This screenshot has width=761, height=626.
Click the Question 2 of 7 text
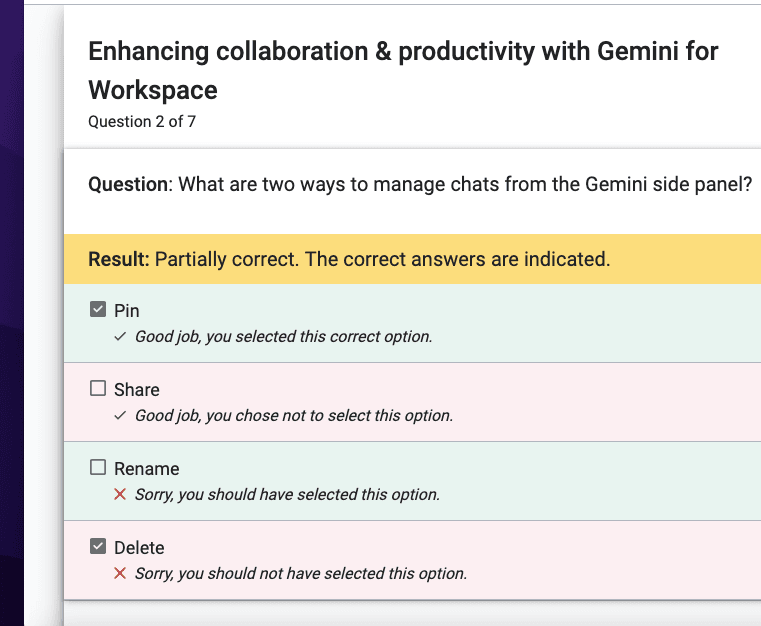[x=142, y=121]
